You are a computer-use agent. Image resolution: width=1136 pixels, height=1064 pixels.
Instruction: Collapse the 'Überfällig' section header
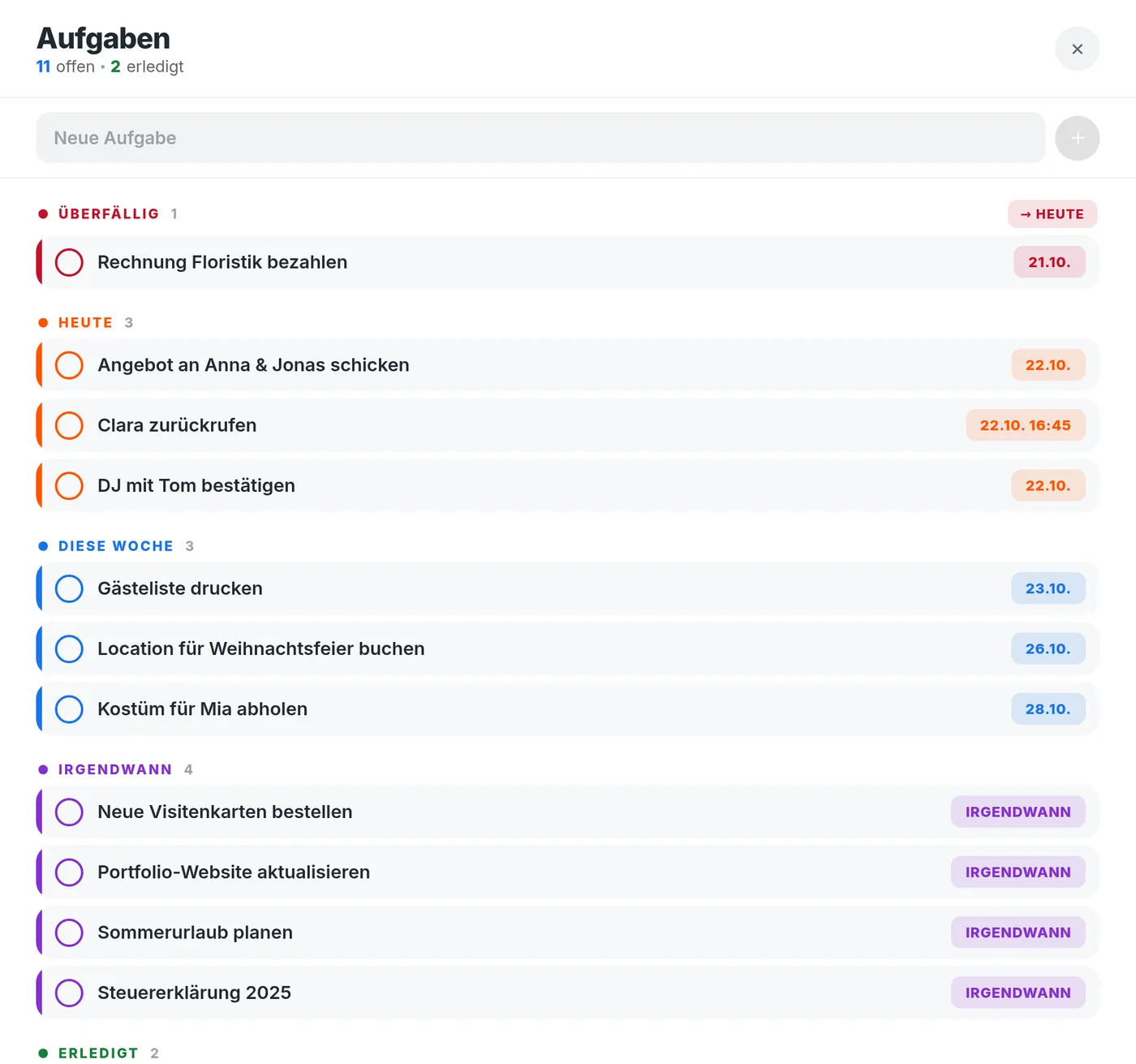coord(108,214)
